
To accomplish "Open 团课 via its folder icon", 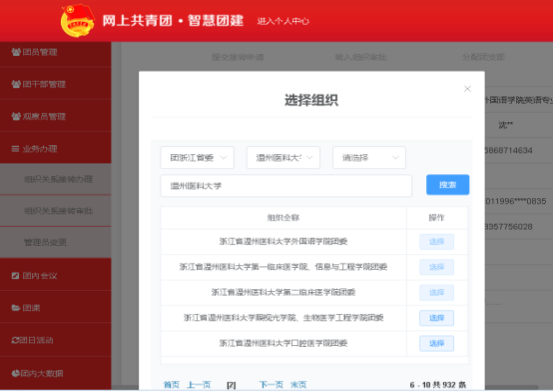I will 16,308.
